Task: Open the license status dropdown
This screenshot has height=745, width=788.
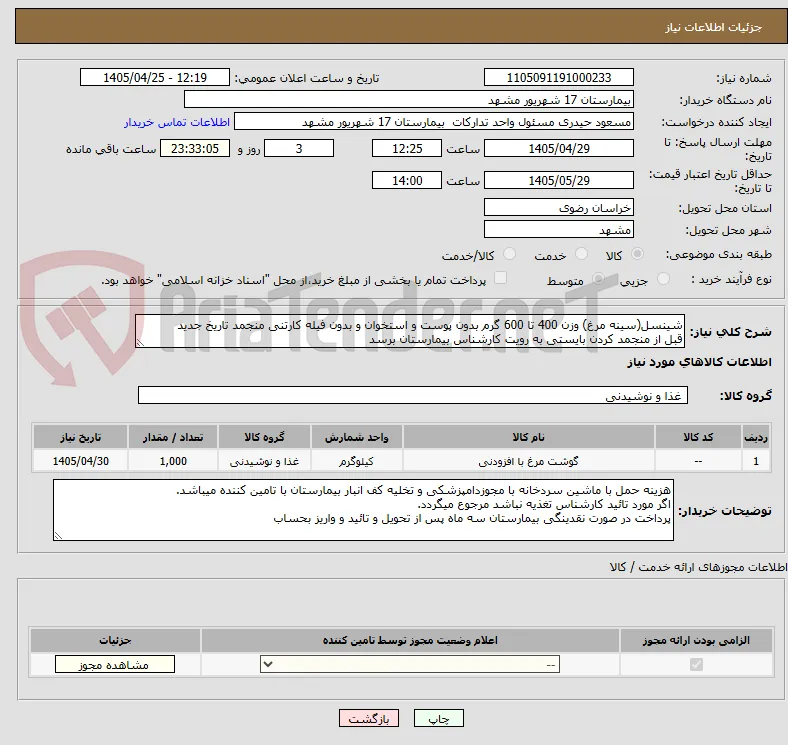Action: tap(410, 665)
